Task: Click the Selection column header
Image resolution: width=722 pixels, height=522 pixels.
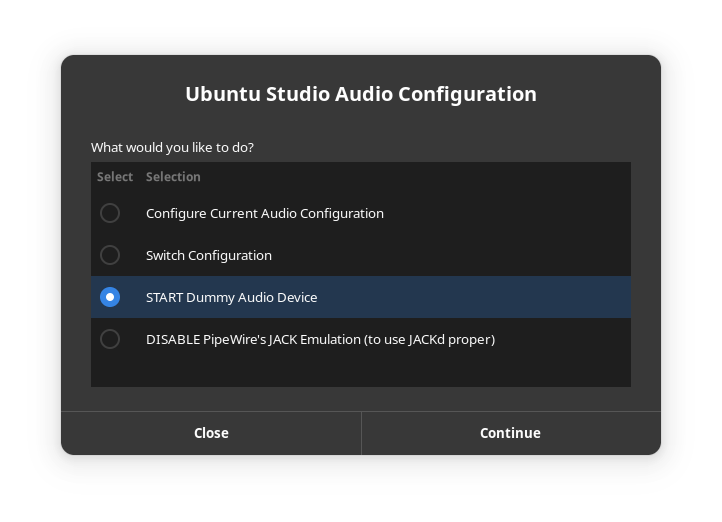Action: click(173, 177)
